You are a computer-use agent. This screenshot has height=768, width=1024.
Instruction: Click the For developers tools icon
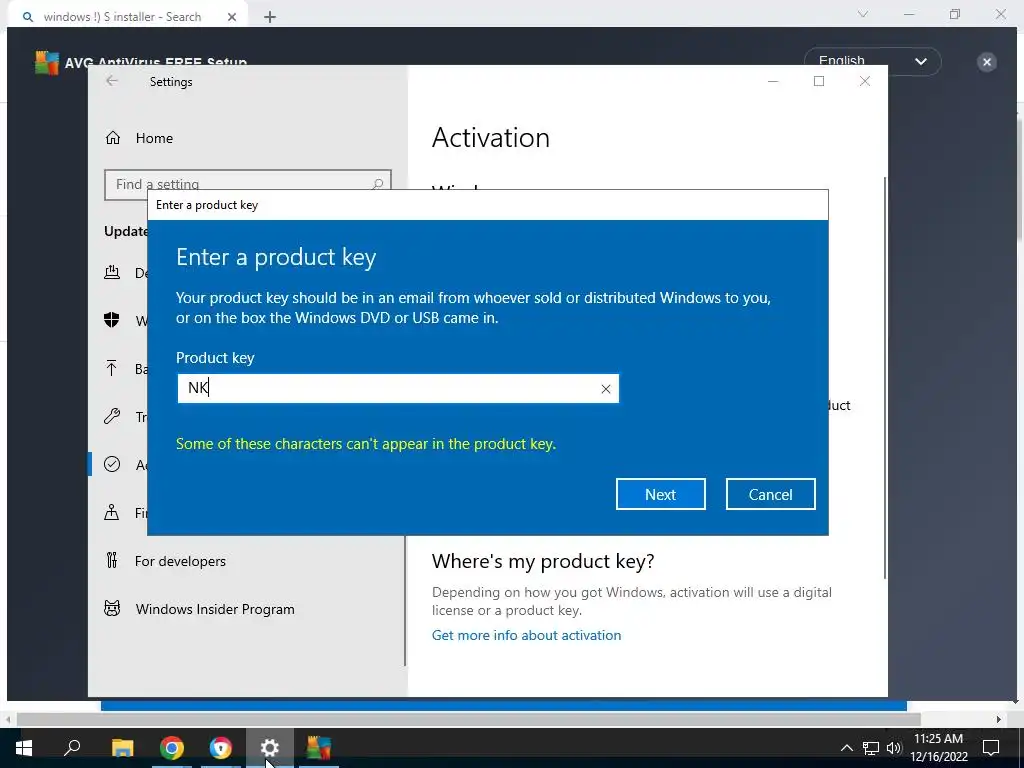(x=112, y=560)
